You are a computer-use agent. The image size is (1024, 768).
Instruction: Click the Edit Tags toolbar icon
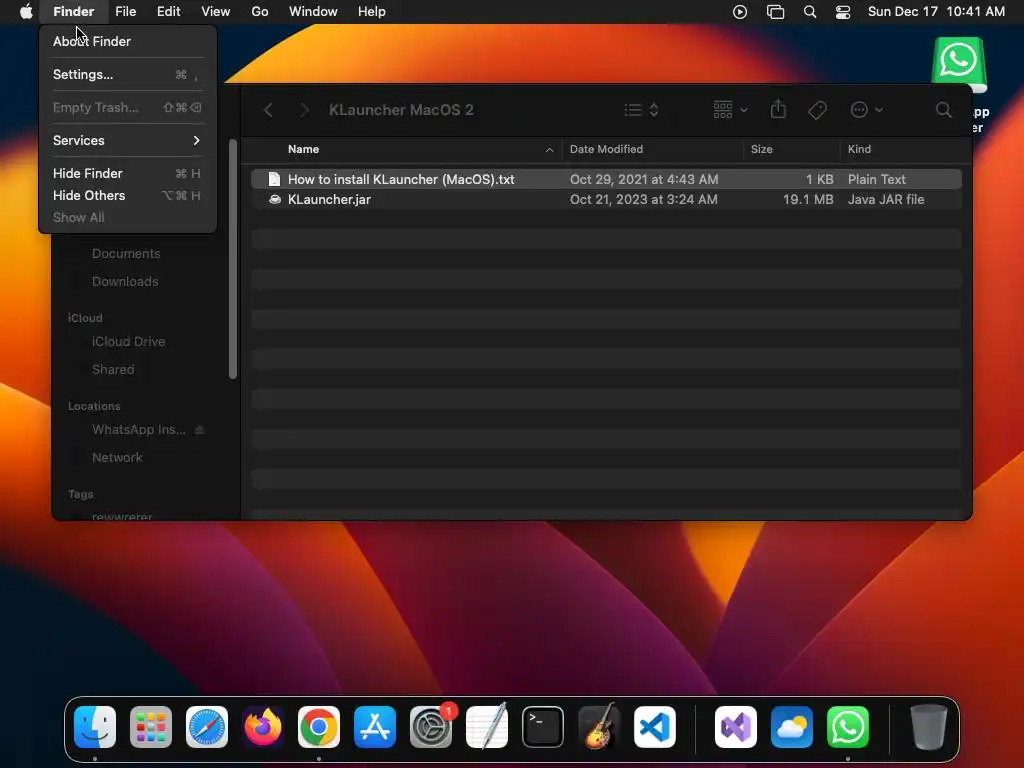[818, 110]
